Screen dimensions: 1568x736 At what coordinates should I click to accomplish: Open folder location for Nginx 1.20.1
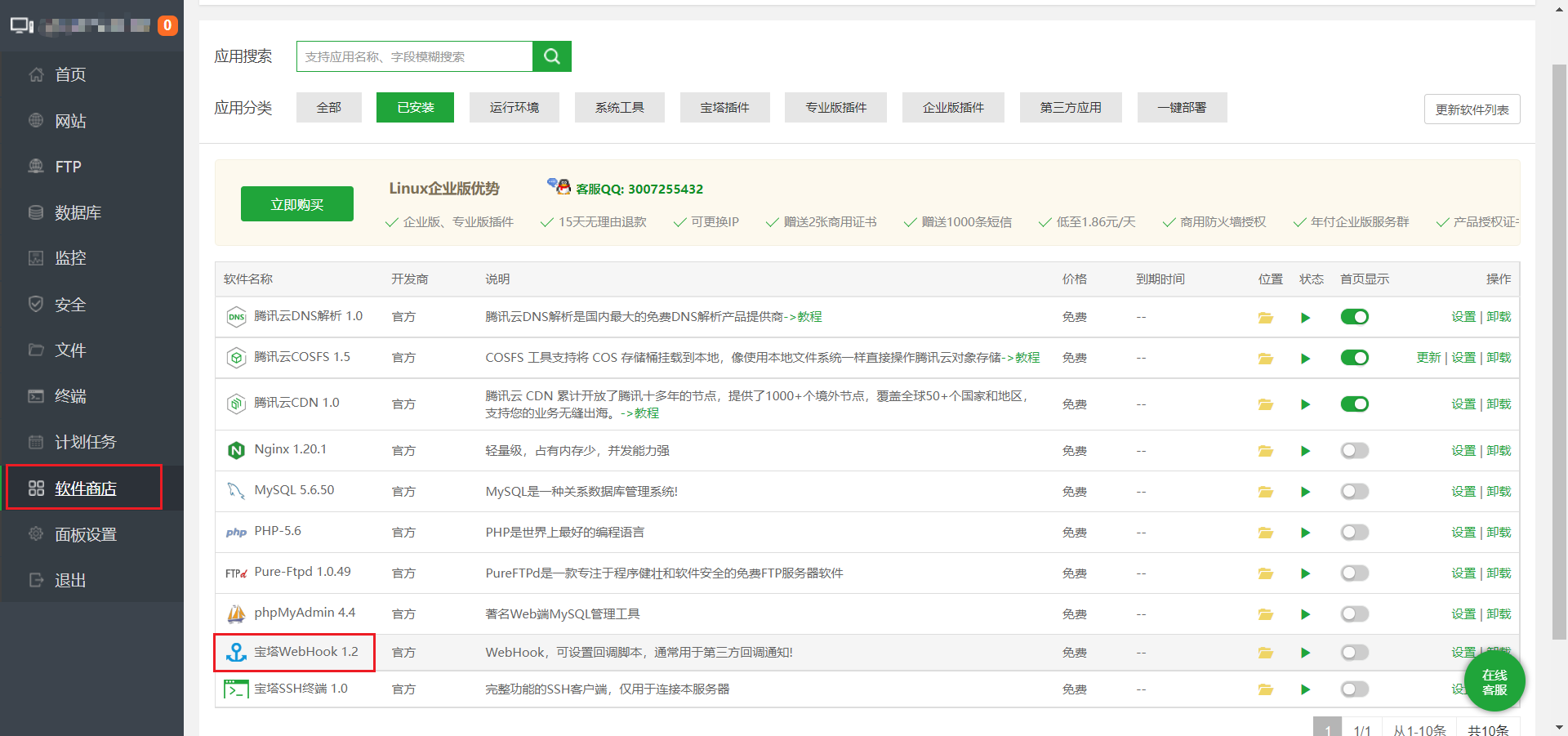pos(1266,451)
